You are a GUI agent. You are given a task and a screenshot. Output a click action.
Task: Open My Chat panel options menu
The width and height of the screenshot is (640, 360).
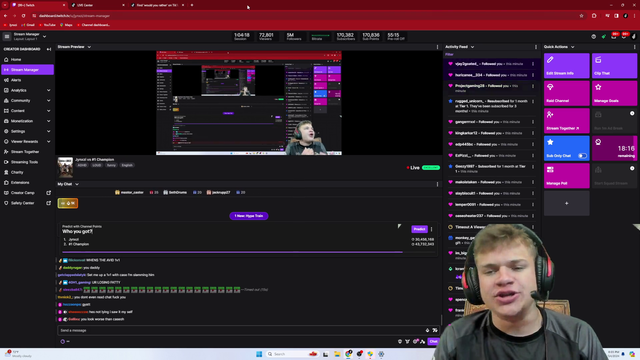[x=437, y=184]
